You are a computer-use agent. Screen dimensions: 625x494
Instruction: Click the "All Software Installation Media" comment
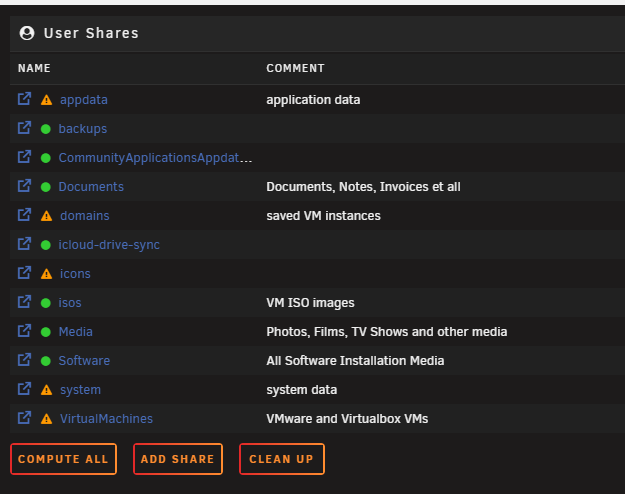coord(355,361)
